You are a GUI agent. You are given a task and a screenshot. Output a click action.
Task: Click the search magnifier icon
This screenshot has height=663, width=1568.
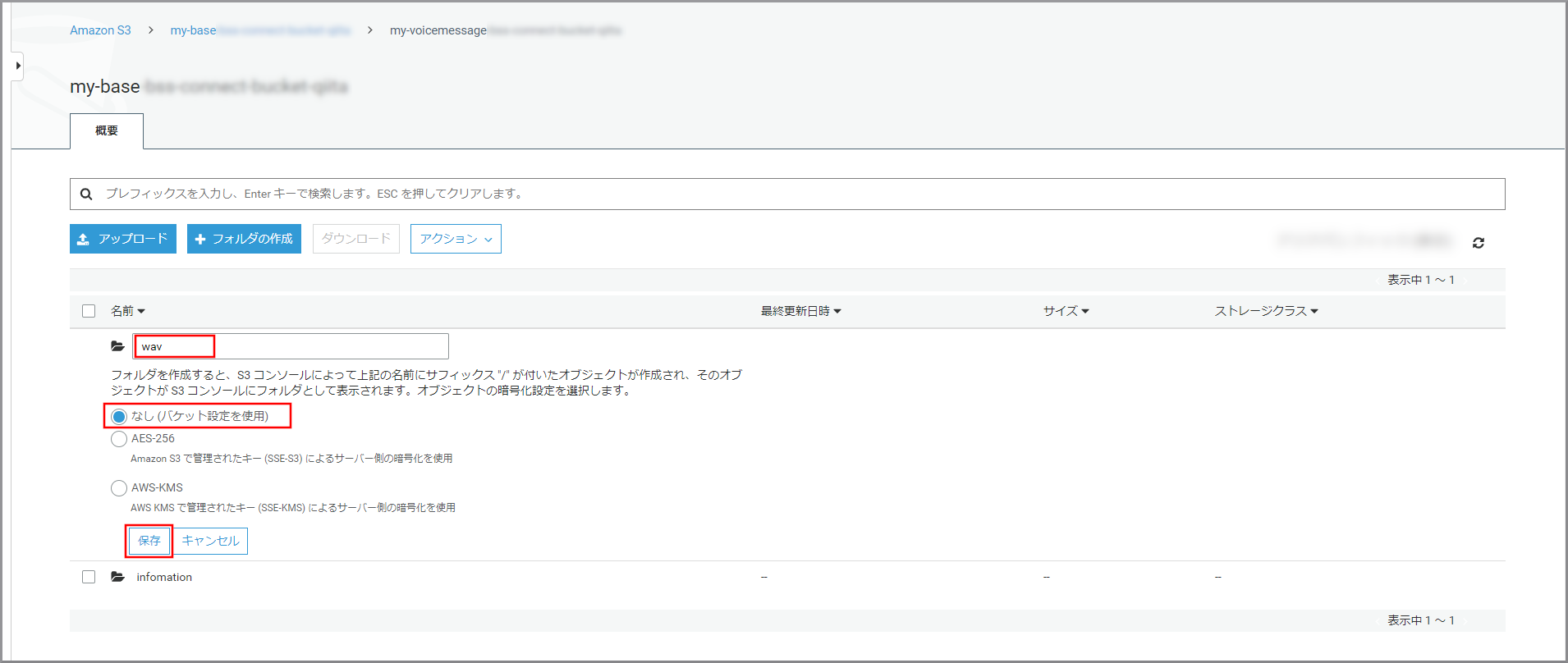[86, 194]
